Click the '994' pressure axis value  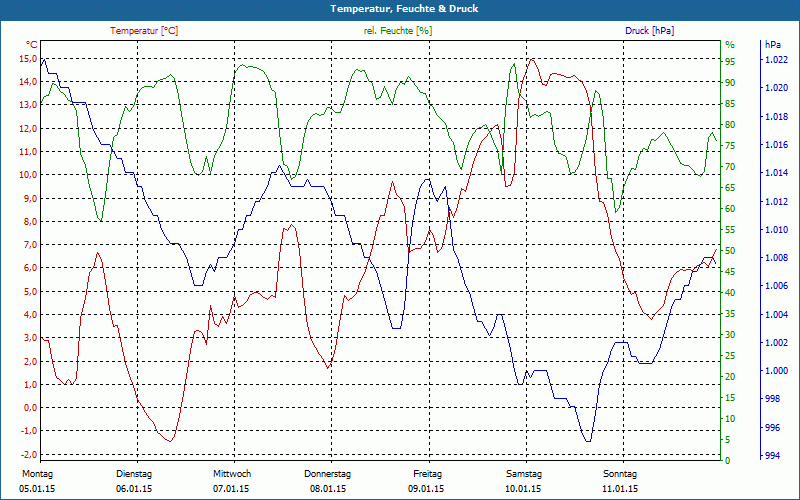click(773, 455)
